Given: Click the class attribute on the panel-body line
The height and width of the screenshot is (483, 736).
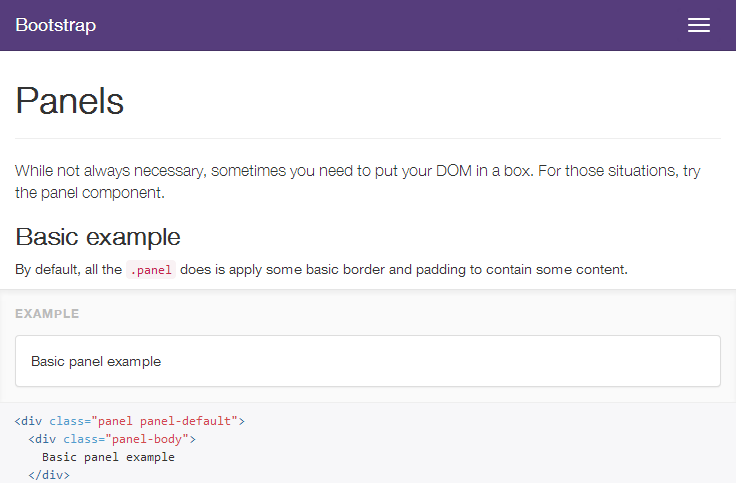Looking at the screenshot, I should click(80, 439).
